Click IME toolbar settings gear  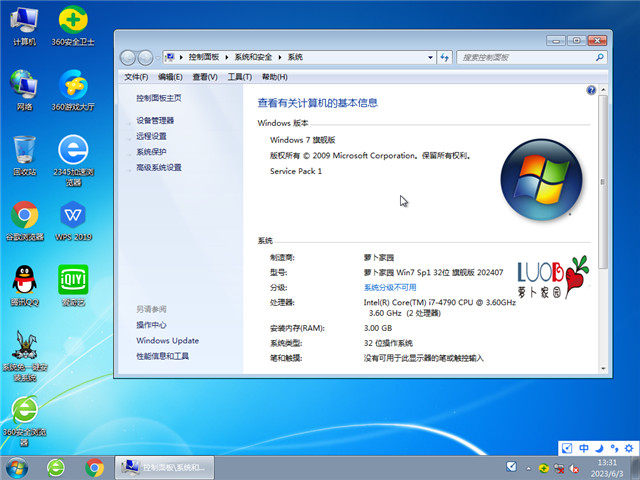[629, 448]
